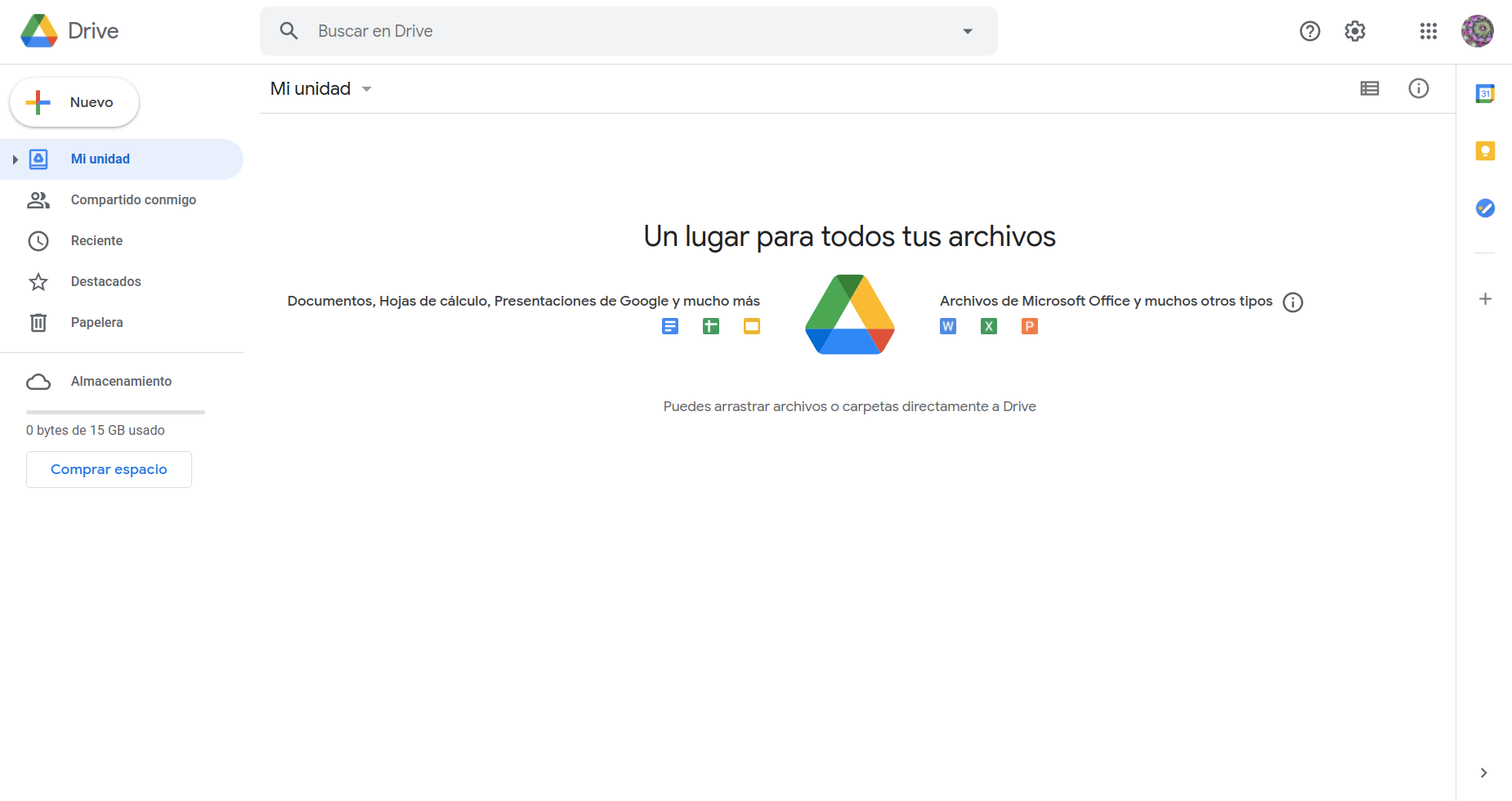The image size is (1512, 801).
Task: Click the Puedes arrastrar archivos text
Action: tap(850, 406)
